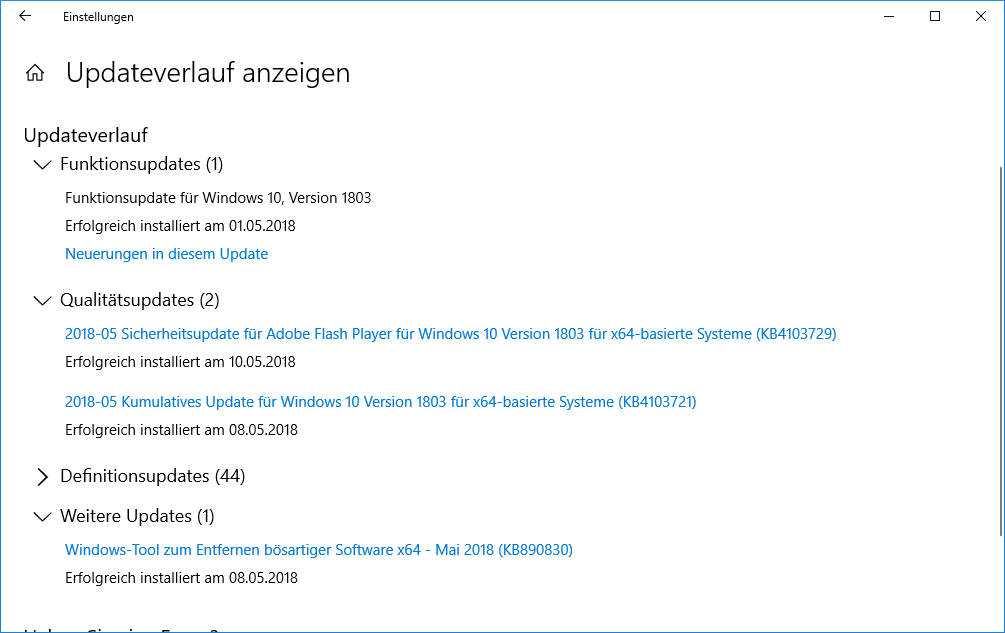Open malicious software tool KB890830 link
Viewport: 1005px width, 633px height.
click(x=319, y=550)
